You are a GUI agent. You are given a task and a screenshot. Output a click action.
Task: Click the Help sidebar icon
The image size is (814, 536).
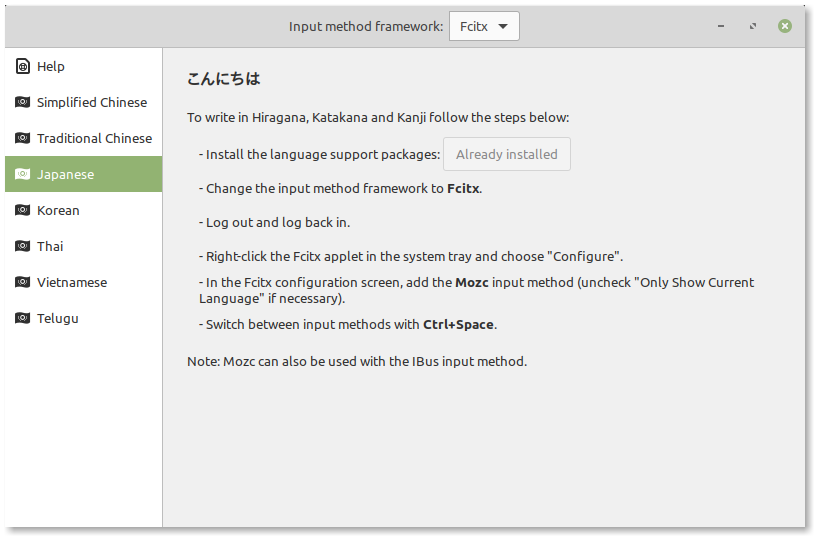22,66
